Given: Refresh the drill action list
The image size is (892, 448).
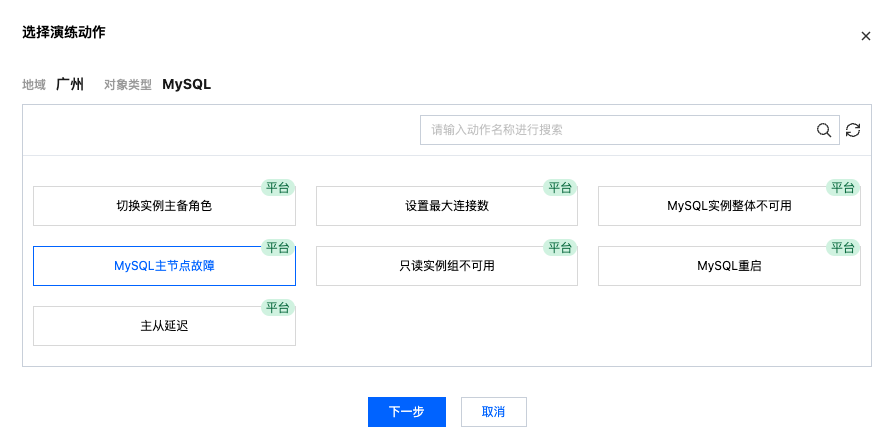Looking at the screenshot, I should click(853, 130).
